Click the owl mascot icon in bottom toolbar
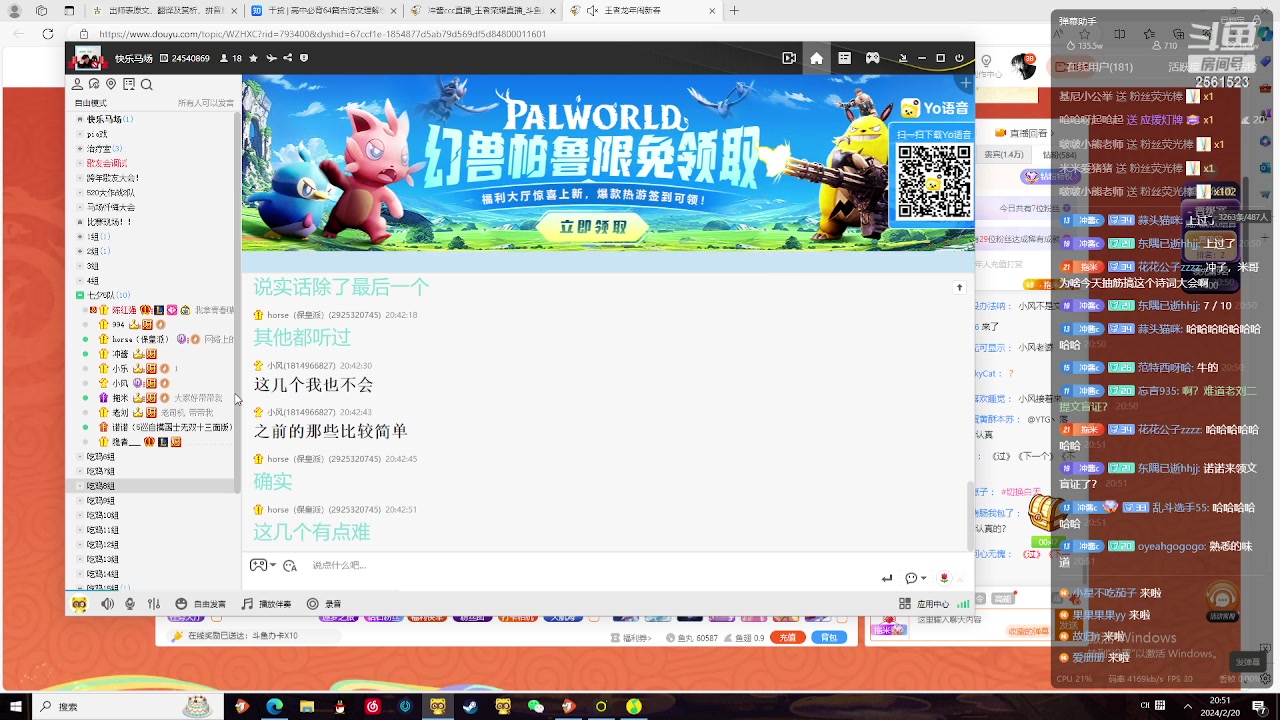Image resolution: width=1280 pixels, height=720 pixels. pyautogui.click(x=79, y=604)
